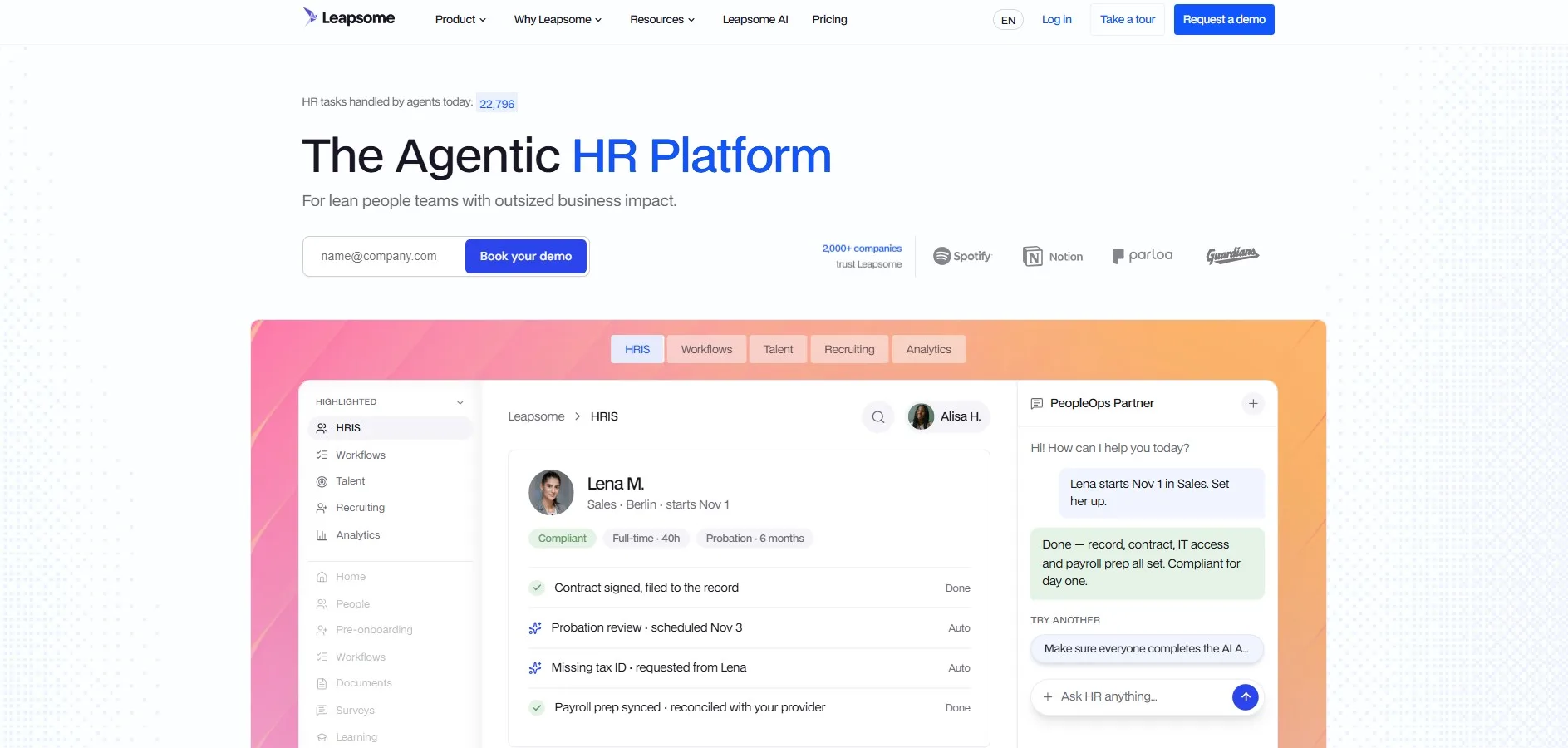The width and height of the screenshot is (1568, 748).
Task: Click the Spotify logo
Action: 962,256
